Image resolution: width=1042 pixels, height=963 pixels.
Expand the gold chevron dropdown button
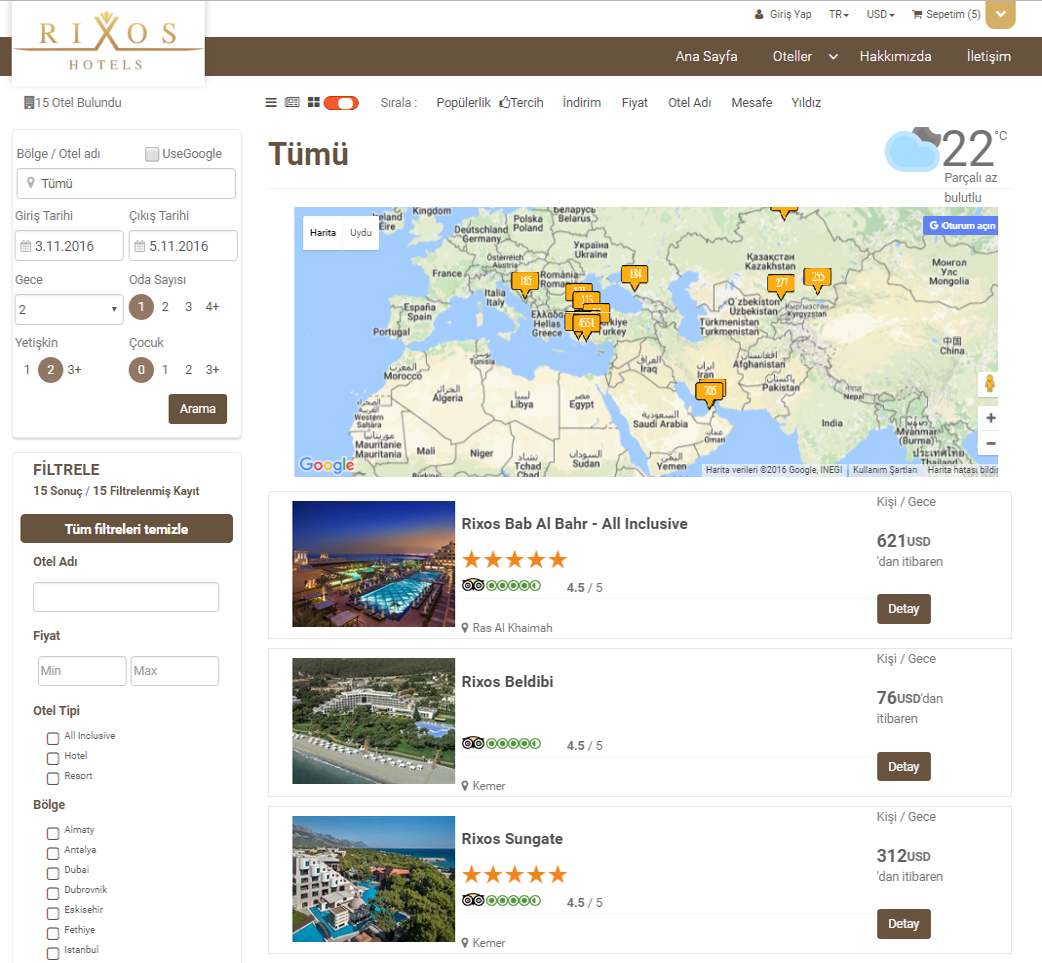point(1001,14)
